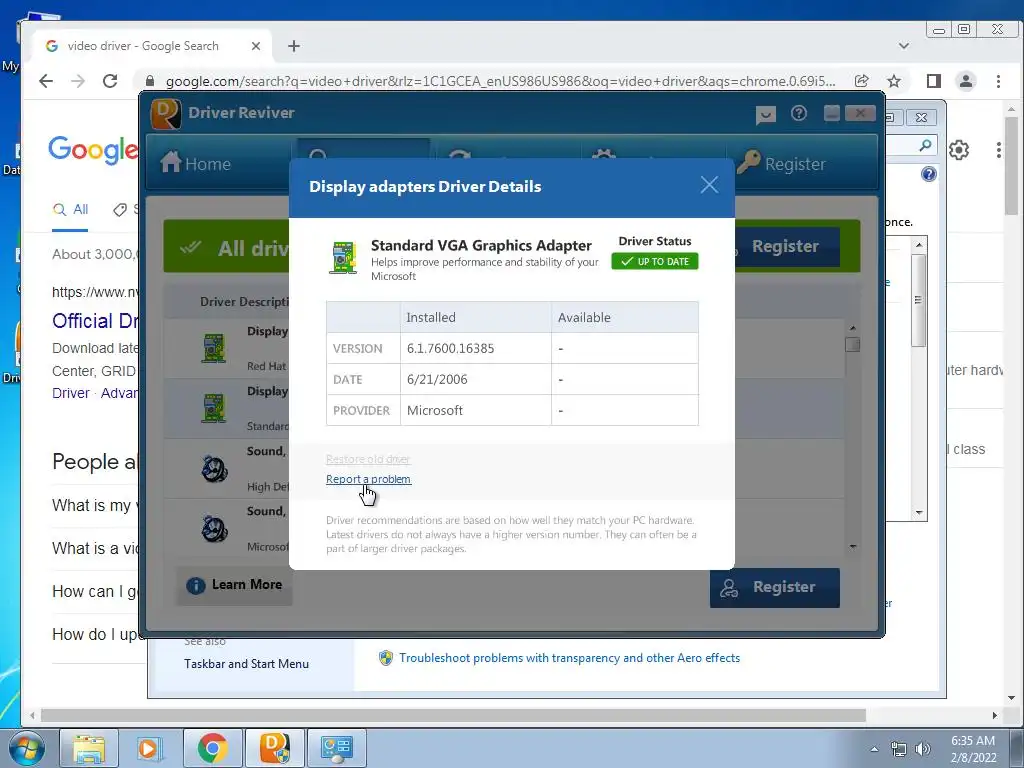Open Troubleshoot problems with transparency link
Screen dimensions: 1024x768
[569, 658]
